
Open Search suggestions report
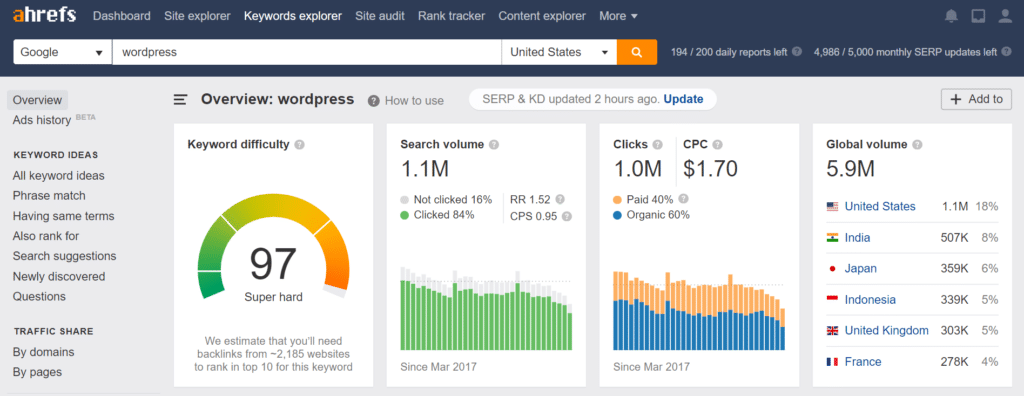tap(64, 256)
